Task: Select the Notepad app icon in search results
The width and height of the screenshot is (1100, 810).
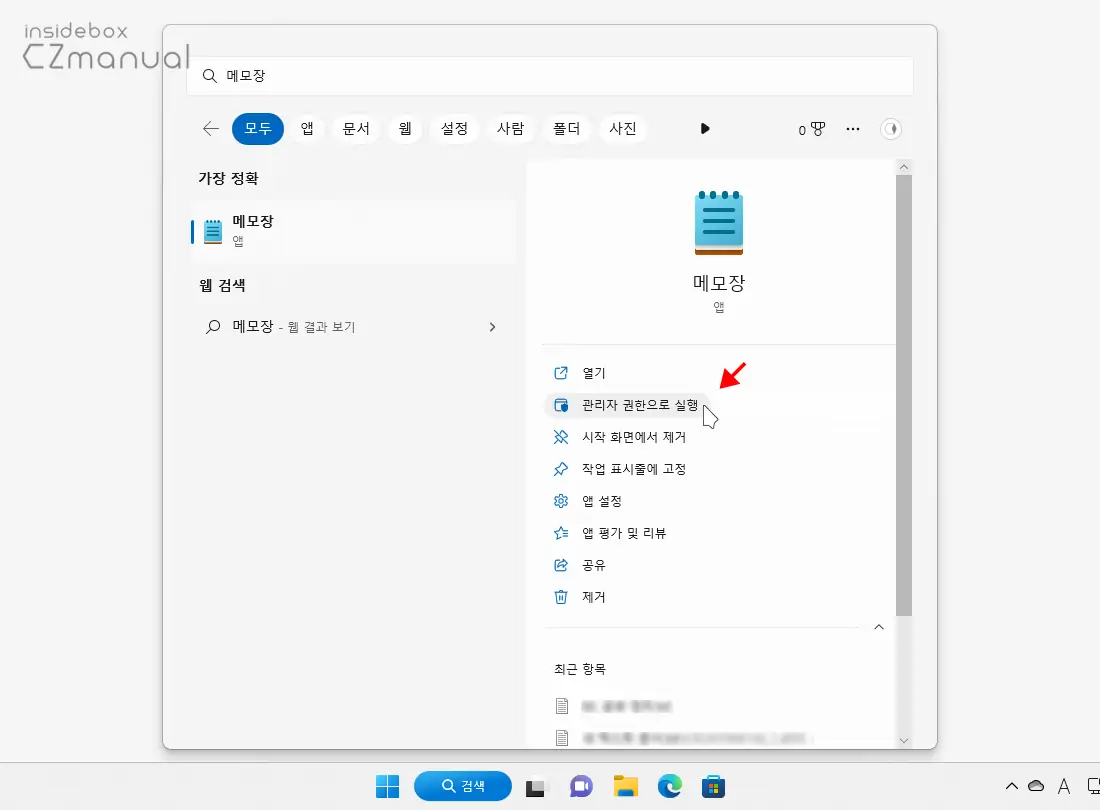Action: pos(213,229)
